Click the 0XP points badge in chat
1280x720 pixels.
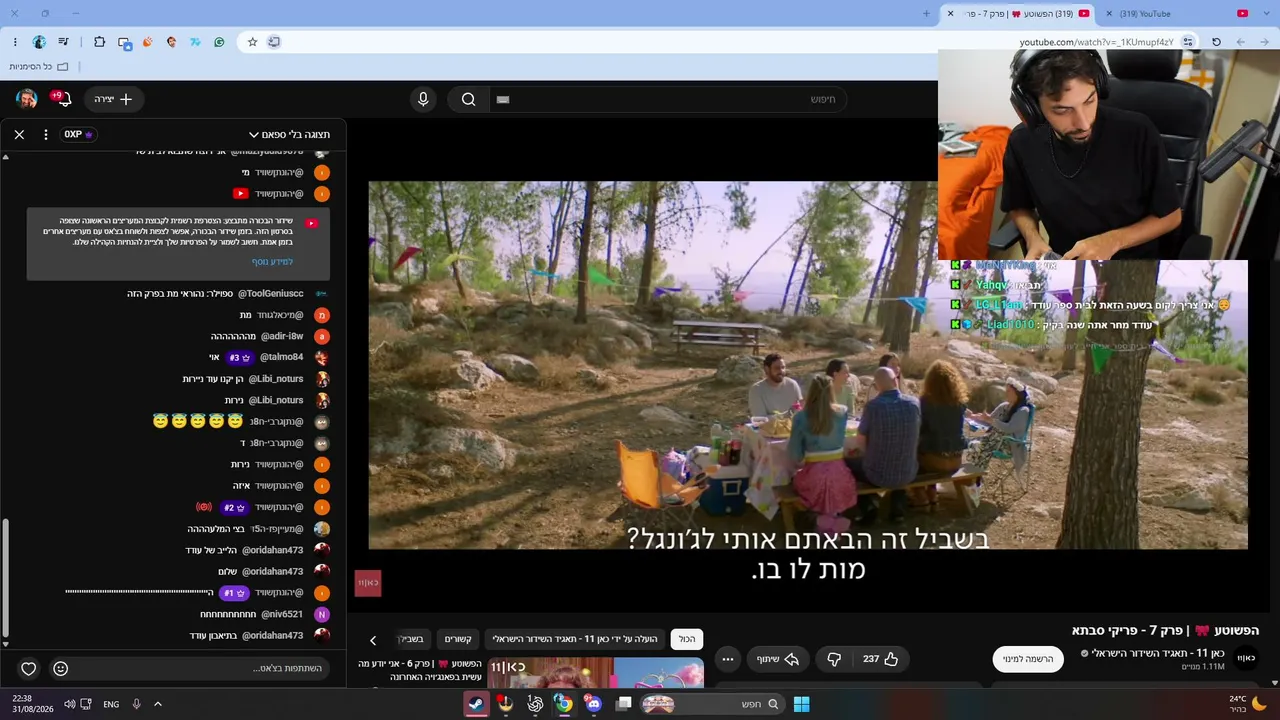coord(78,134)
